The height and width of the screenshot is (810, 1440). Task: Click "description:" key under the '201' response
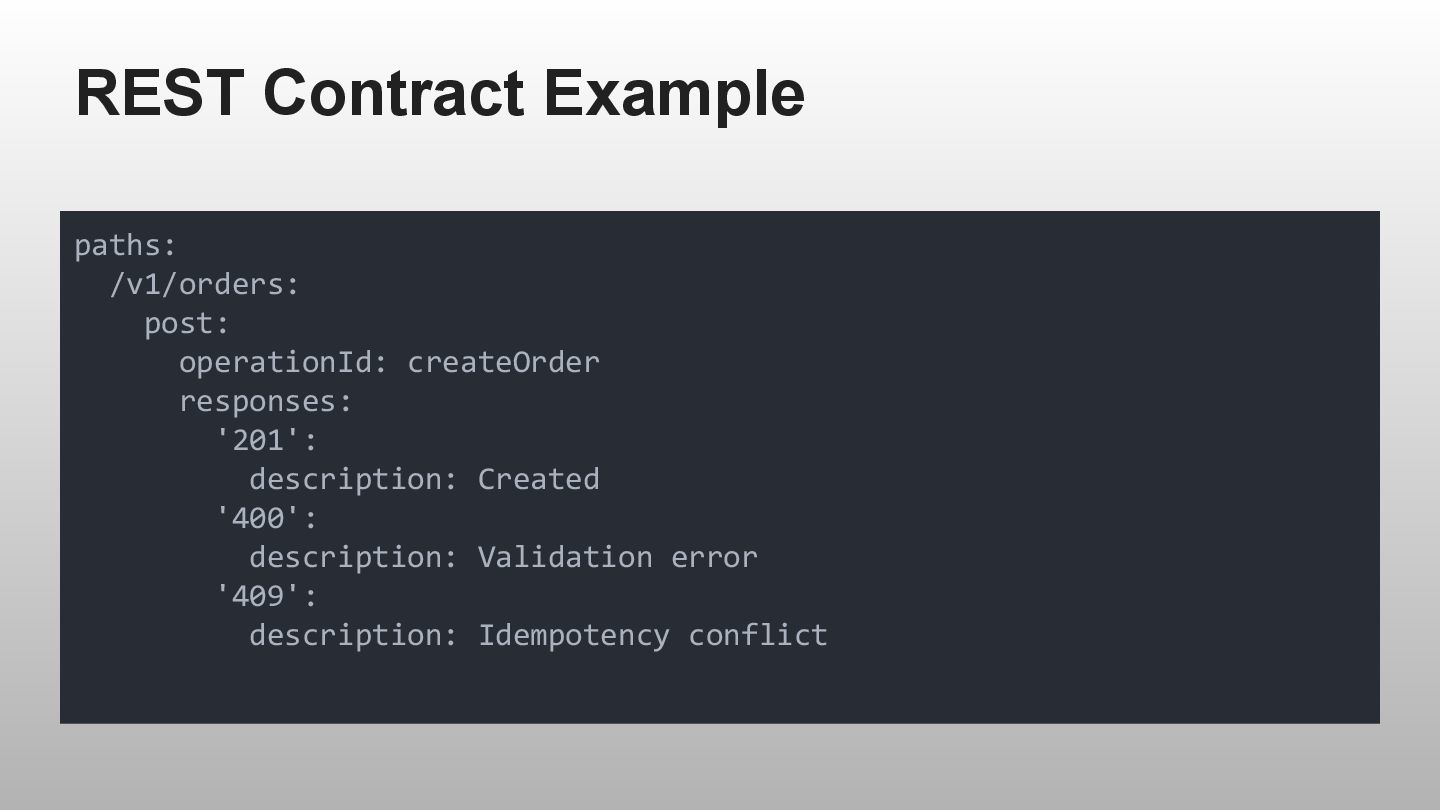(x=353, y=479)
